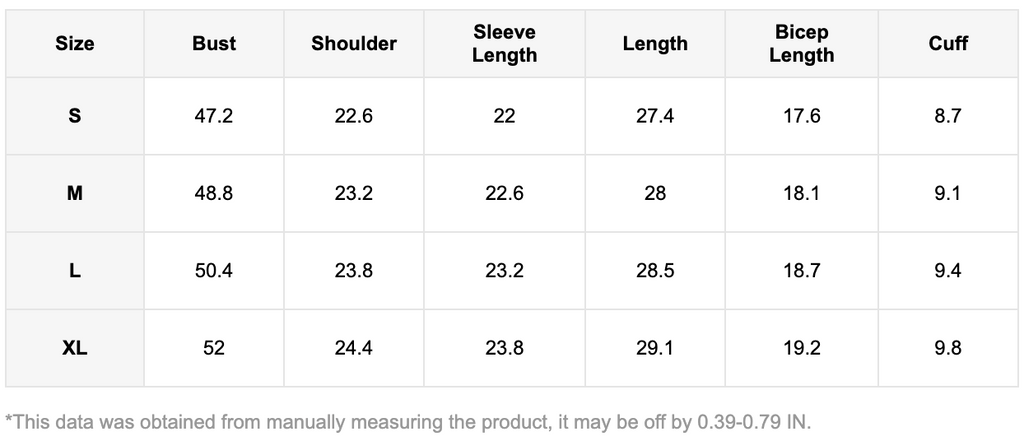Select the 9.8 cuff value for XL
This screenshot has height=441, width=1024.
point(948,348)
